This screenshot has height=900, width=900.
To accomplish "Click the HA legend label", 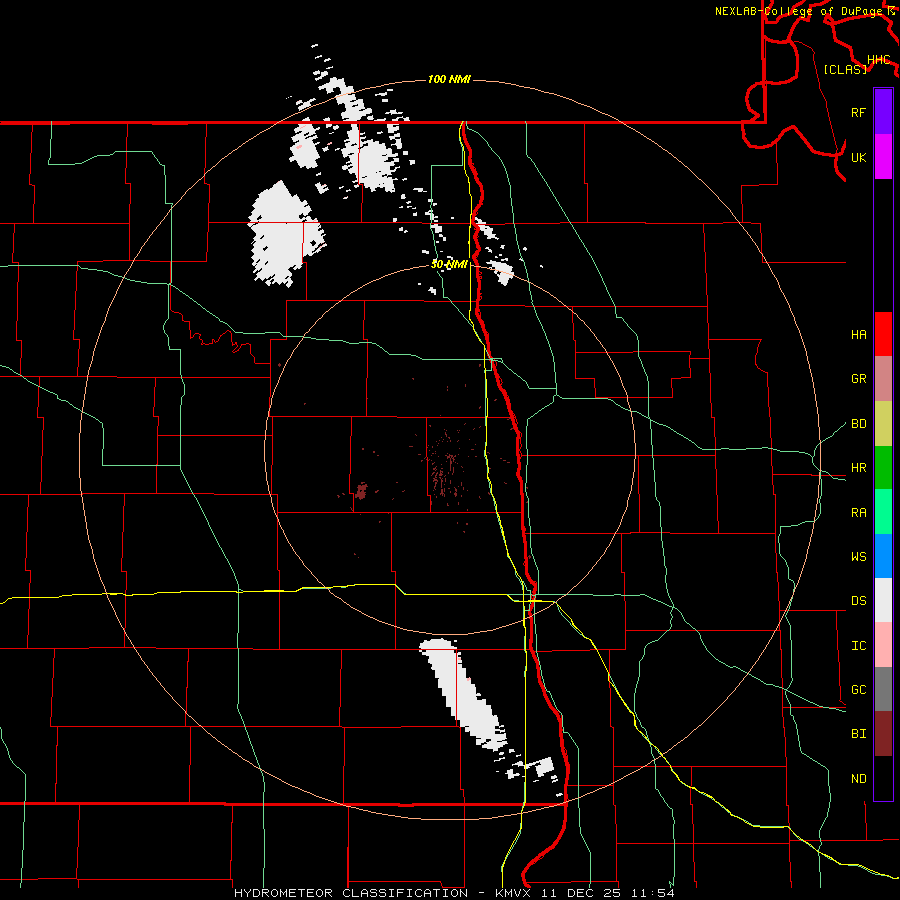I will pos(859,335).
